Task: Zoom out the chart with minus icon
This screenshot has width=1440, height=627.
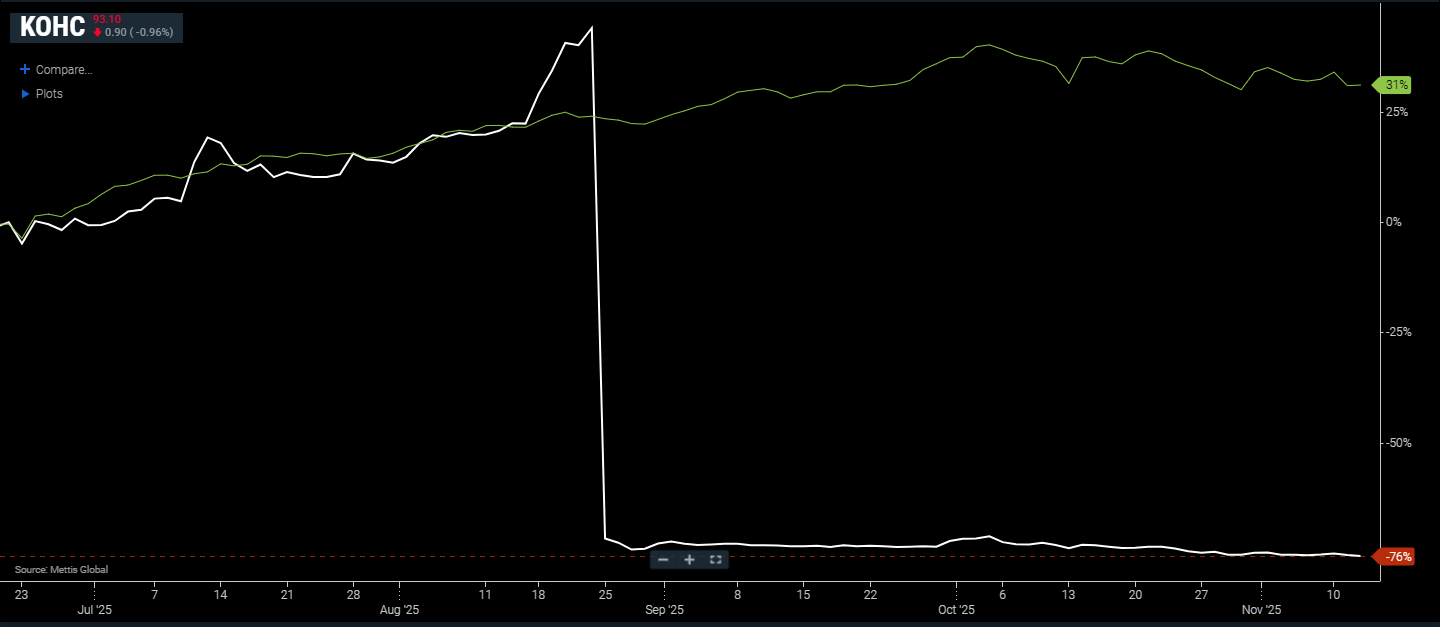Action: 663,560
